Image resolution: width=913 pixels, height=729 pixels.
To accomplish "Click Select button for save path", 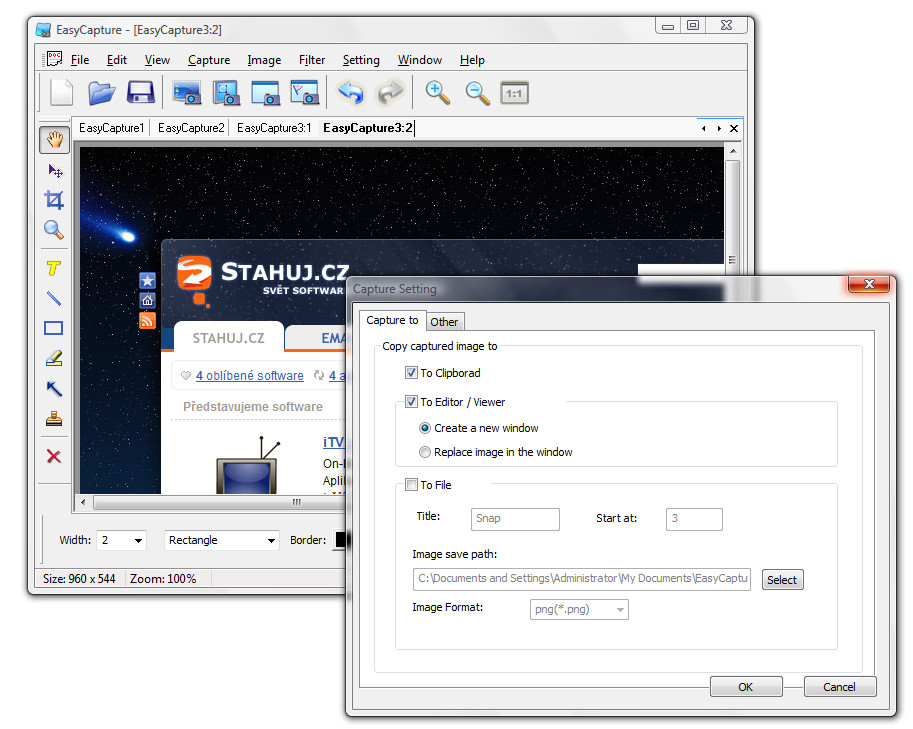I will [x=782, y=580].
